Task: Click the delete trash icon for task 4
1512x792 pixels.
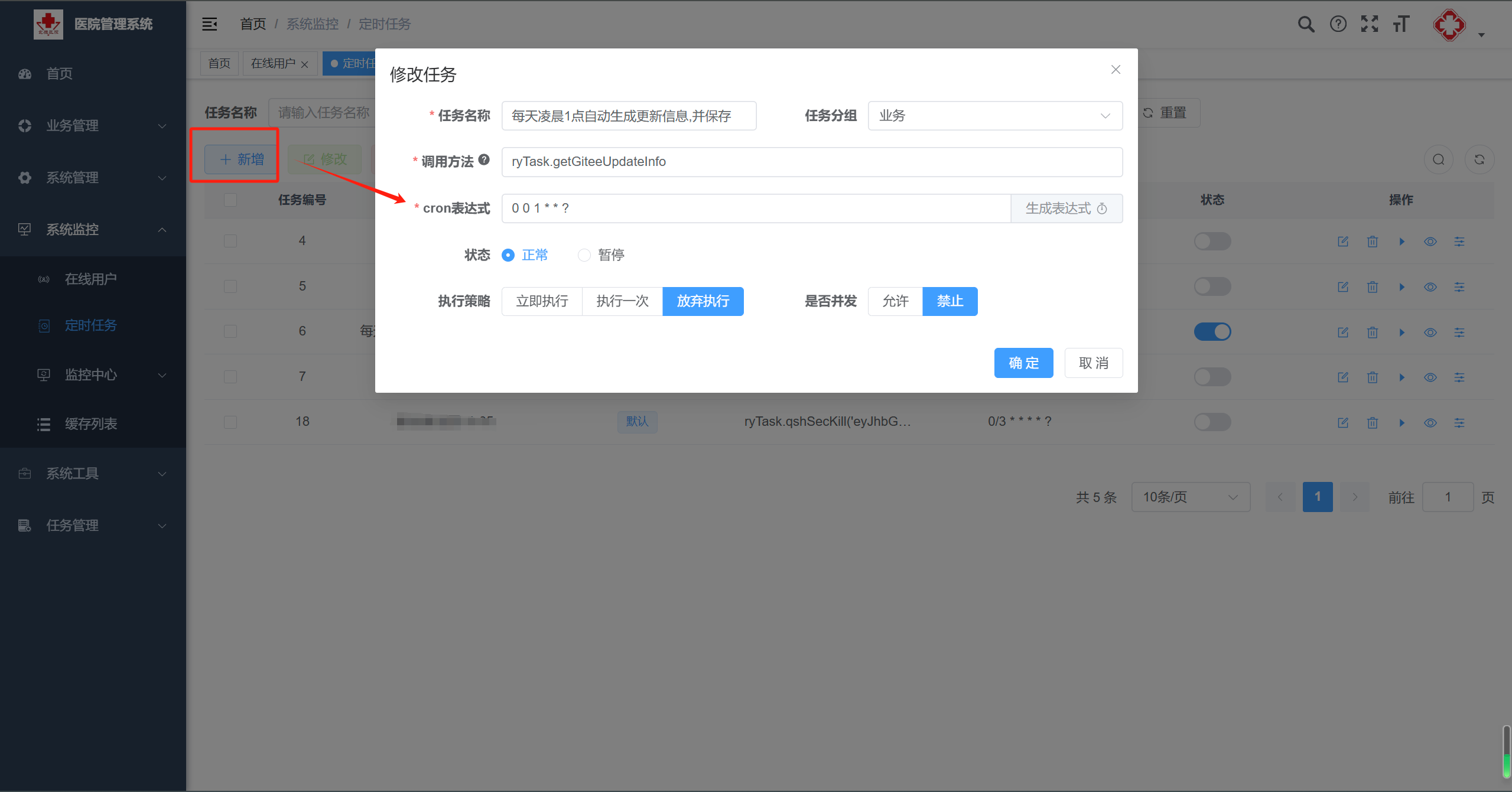Action: coord(1372,242)
